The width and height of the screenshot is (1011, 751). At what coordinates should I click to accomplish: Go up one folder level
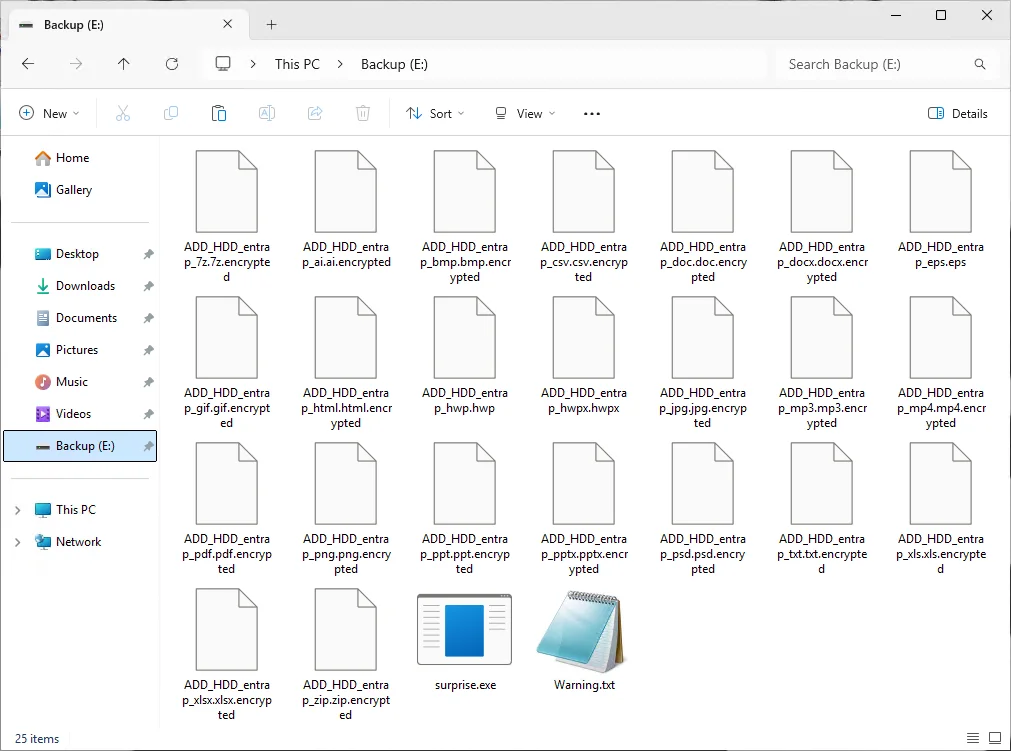tap(124, 64)
